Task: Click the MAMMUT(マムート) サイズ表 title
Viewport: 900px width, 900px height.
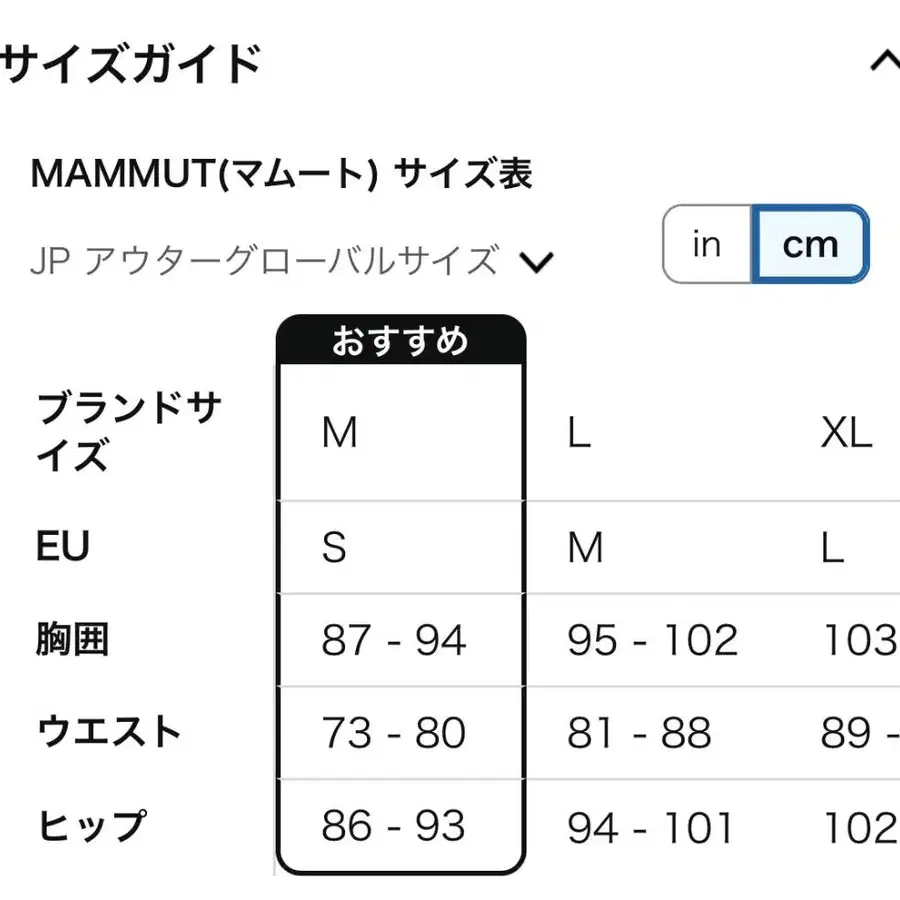Action: [x=282, y=175]
